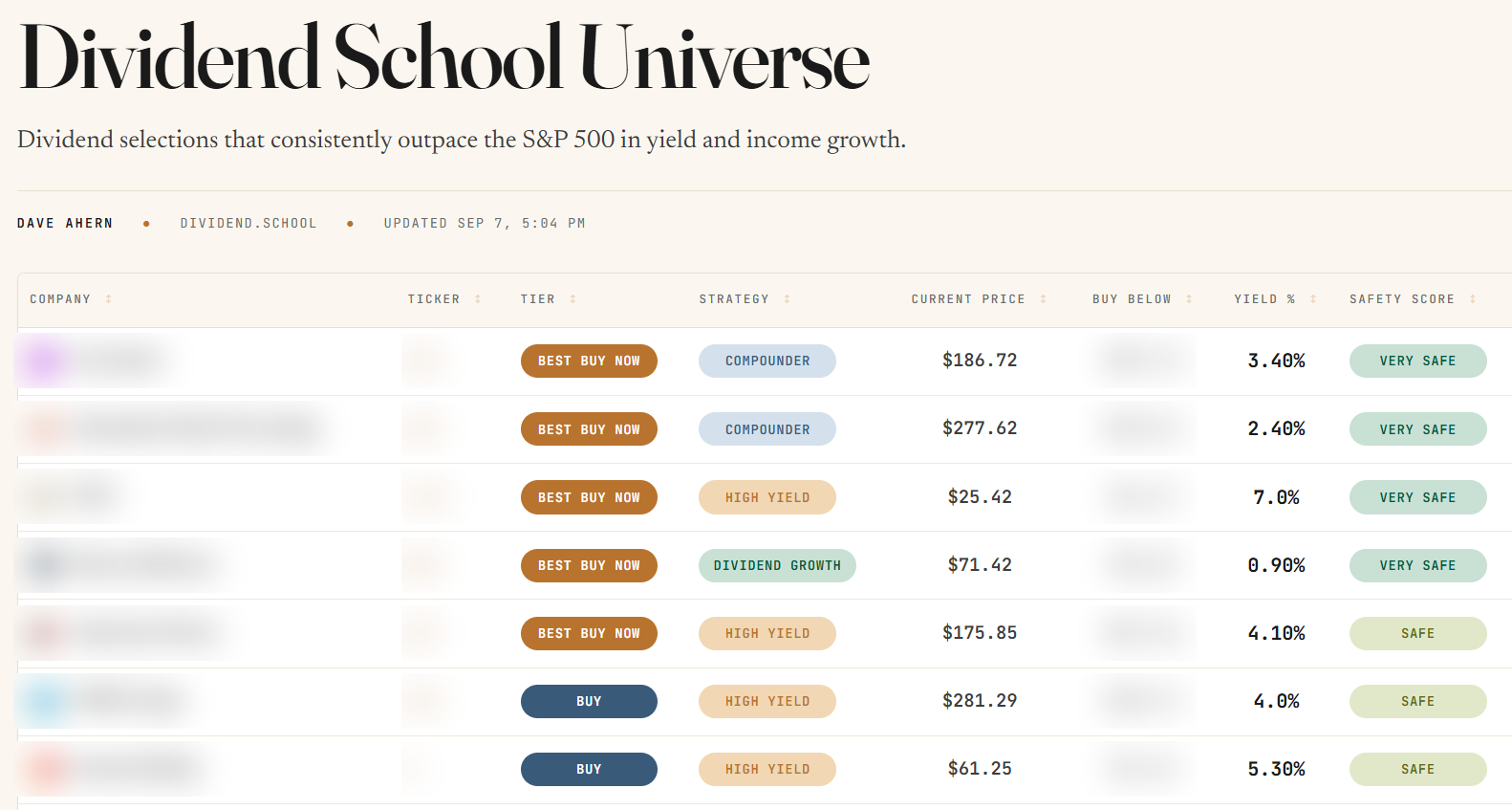Click the Yield % column header

point(1264,299)
